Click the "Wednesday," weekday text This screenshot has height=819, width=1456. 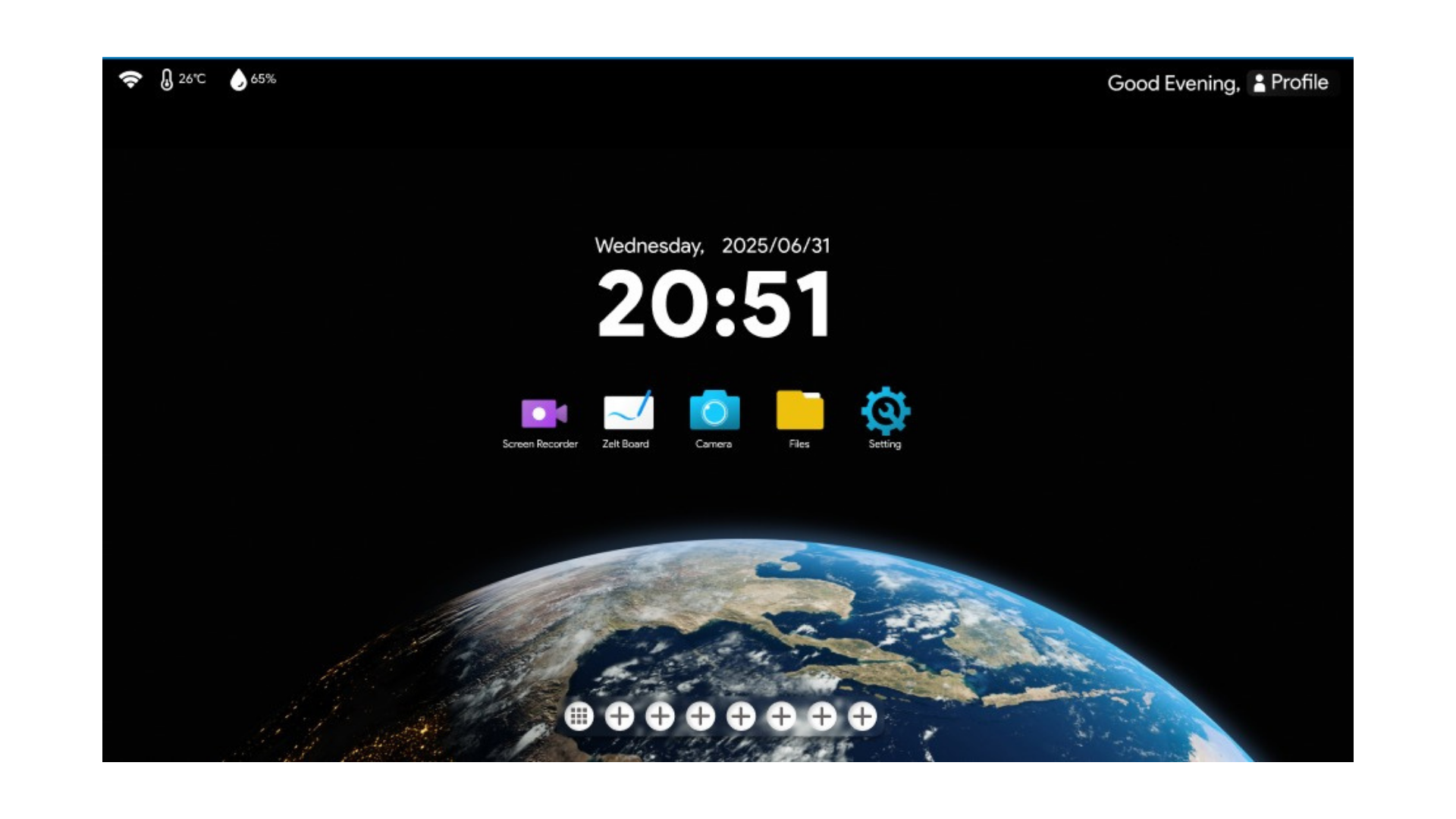pyautogui.click(x=649, y=246)
